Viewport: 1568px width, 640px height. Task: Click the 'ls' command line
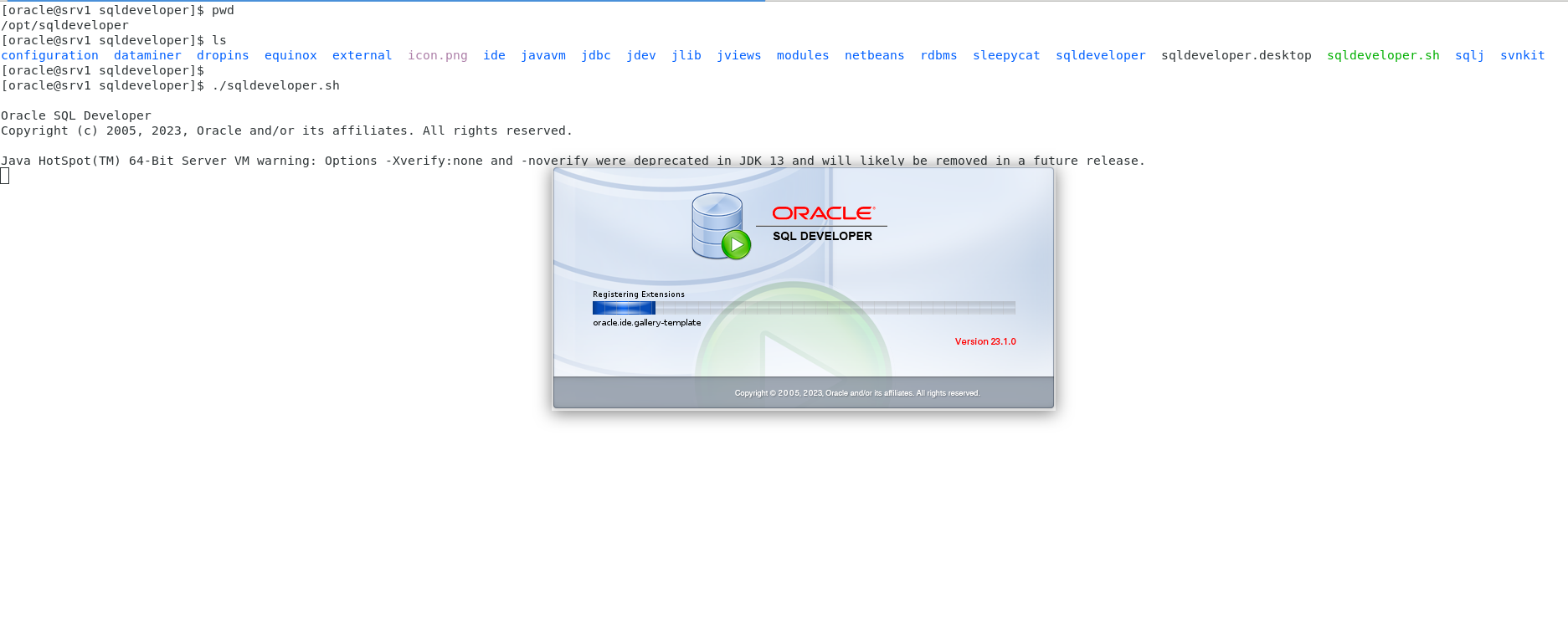pos(114,40)
